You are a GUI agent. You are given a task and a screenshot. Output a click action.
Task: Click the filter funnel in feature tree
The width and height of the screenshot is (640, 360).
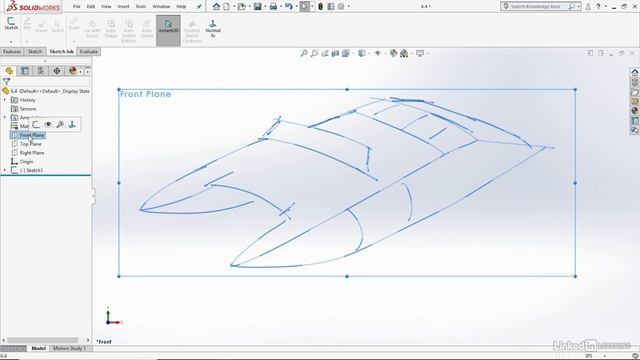point(6,82)
